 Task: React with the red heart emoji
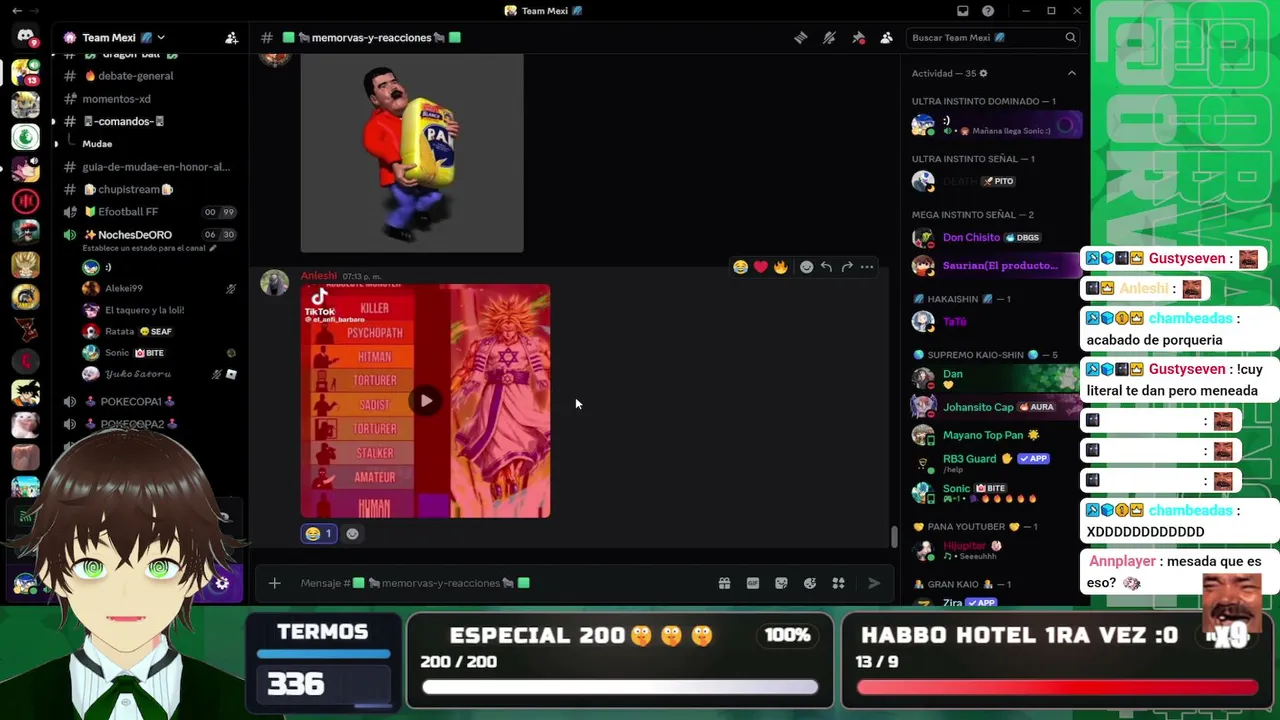click(x=760, y=267)
